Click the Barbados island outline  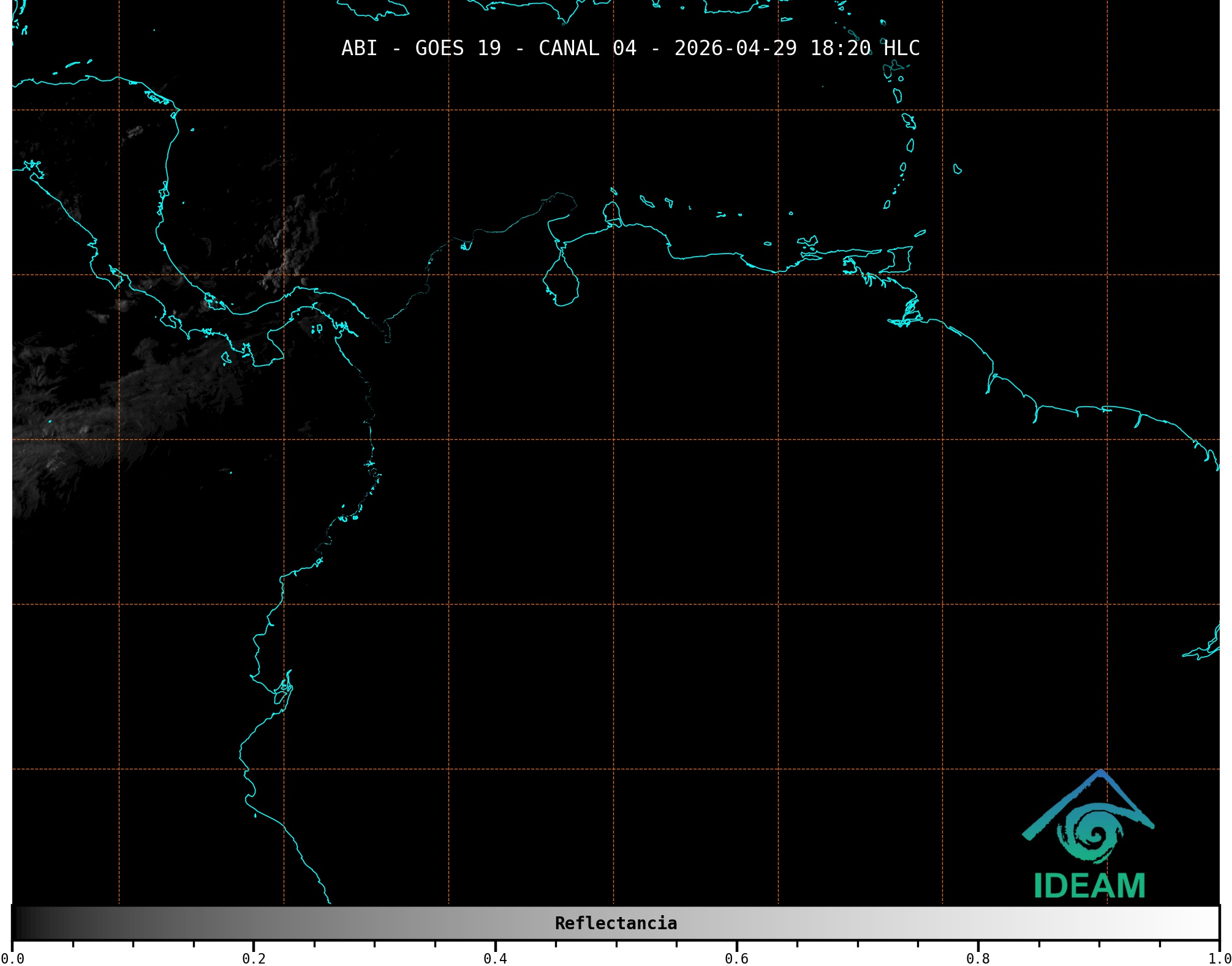(x=957, y=169)
